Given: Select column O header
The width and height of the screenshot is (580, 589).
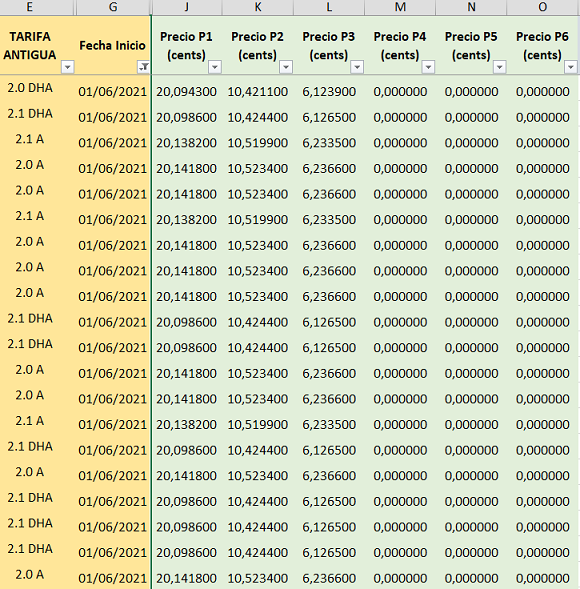Looking at the screenshot, I should pyautogui.click(x=542, y=7).
